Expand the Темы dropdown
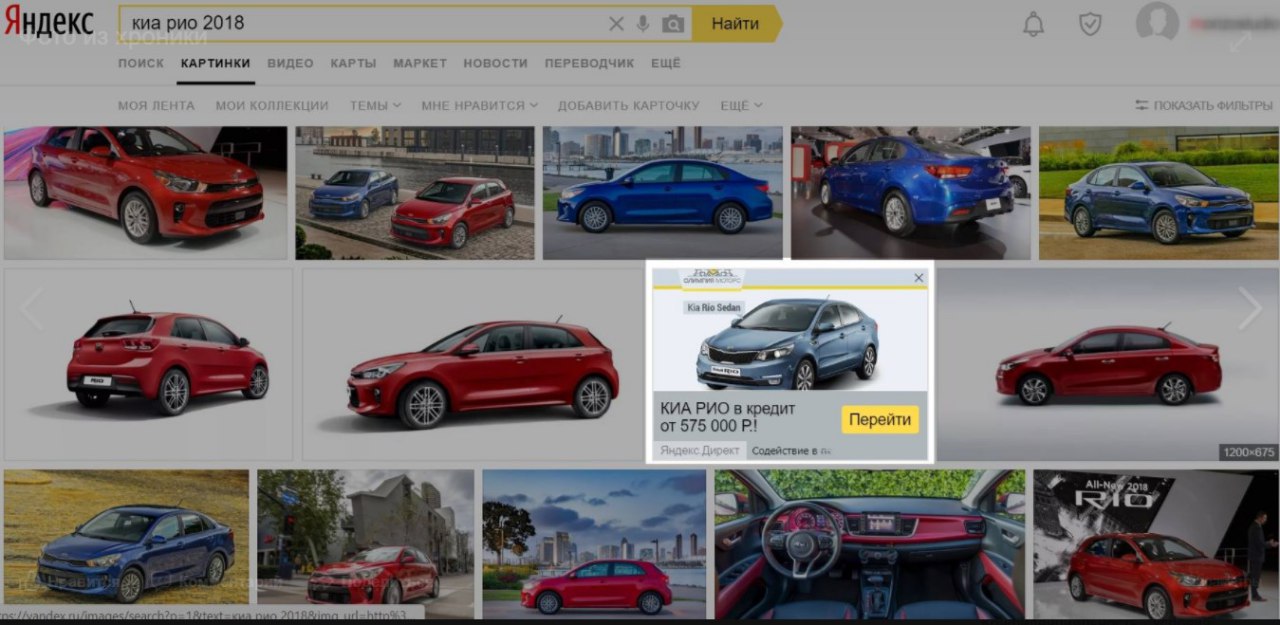This screenshot has width=1280, height=625. coord(375,105)
